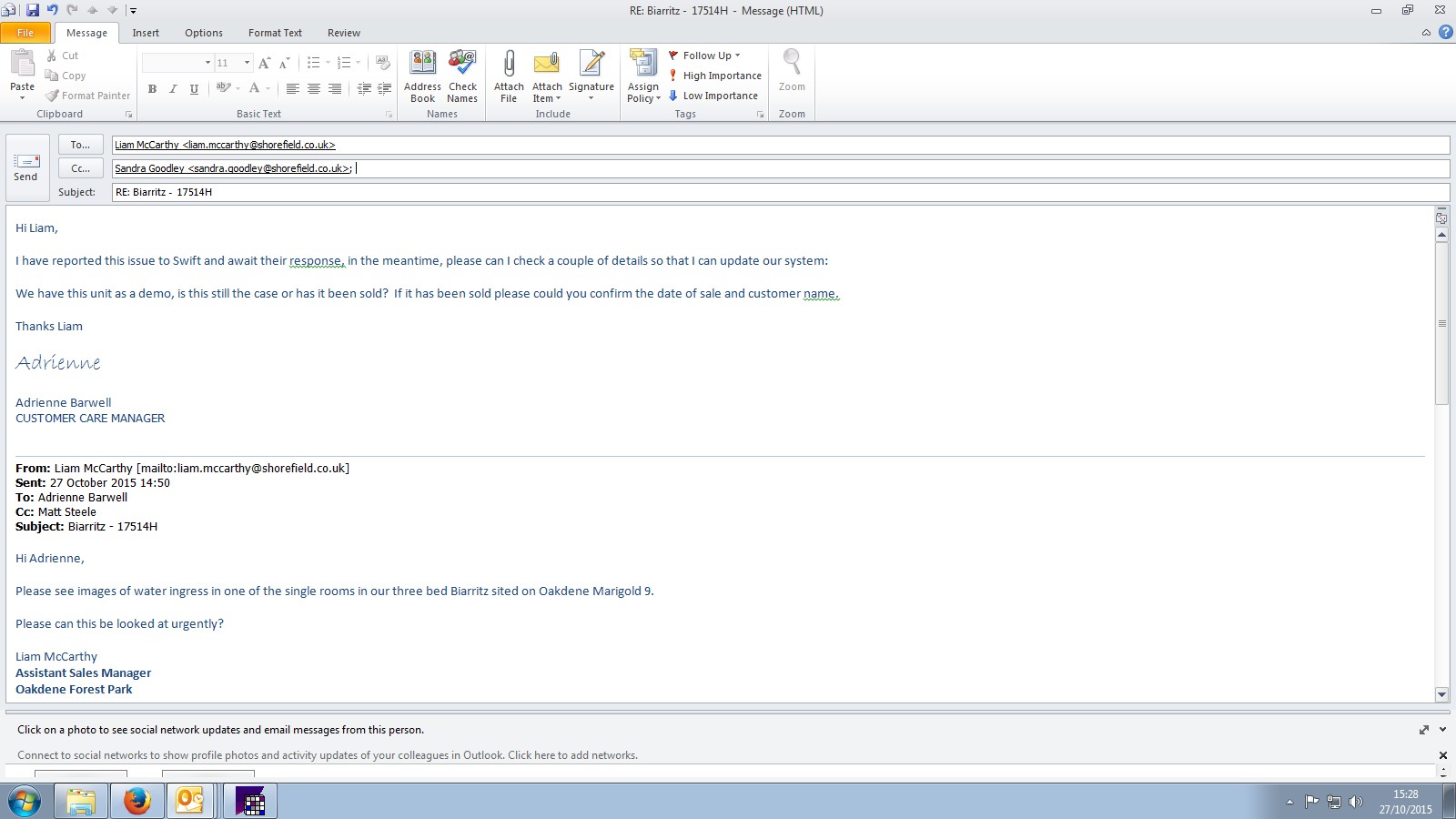Open the text highlight color dropdown arrow
The width and height of the screenshot is (1456, 819).
click(238, 88)
